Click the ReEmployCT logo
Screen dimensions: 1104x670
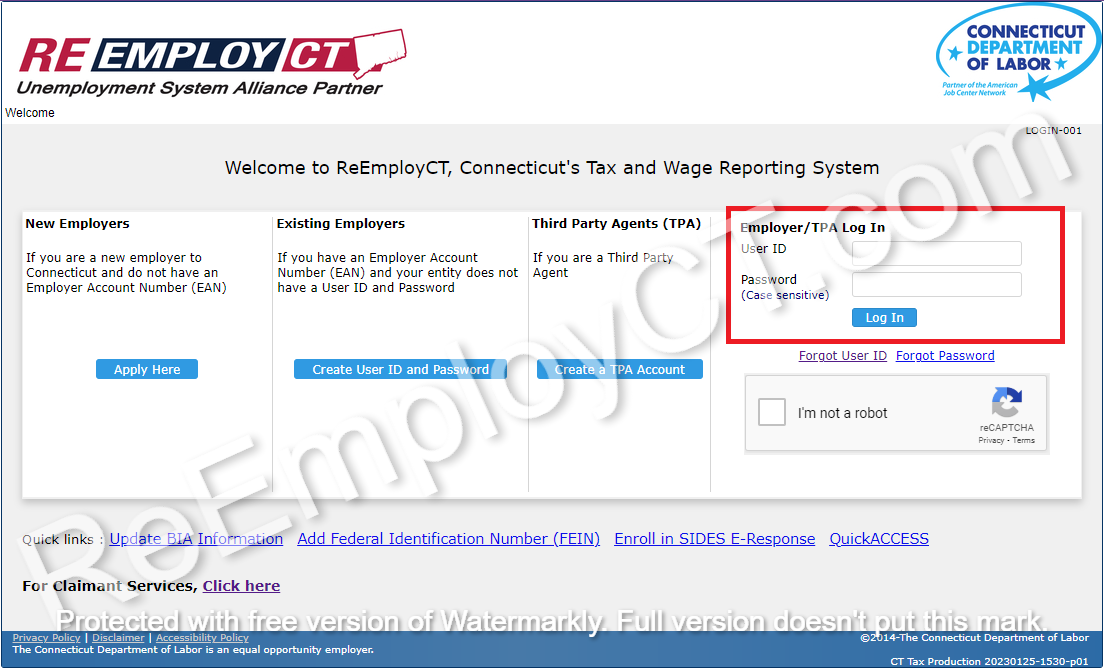[200, 60]
